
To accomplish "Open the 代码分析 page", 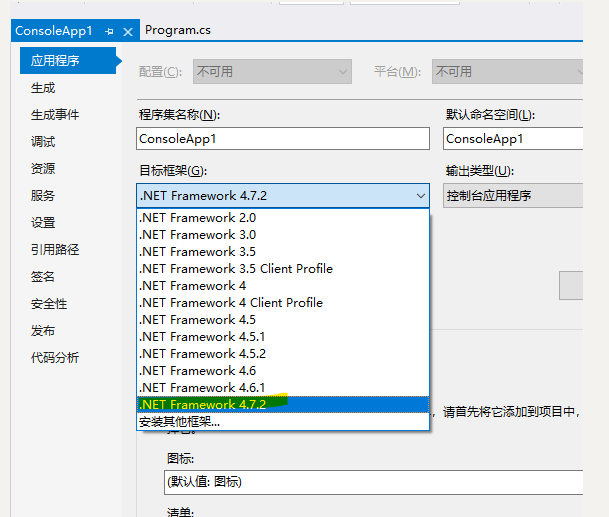I will (55, 357).
